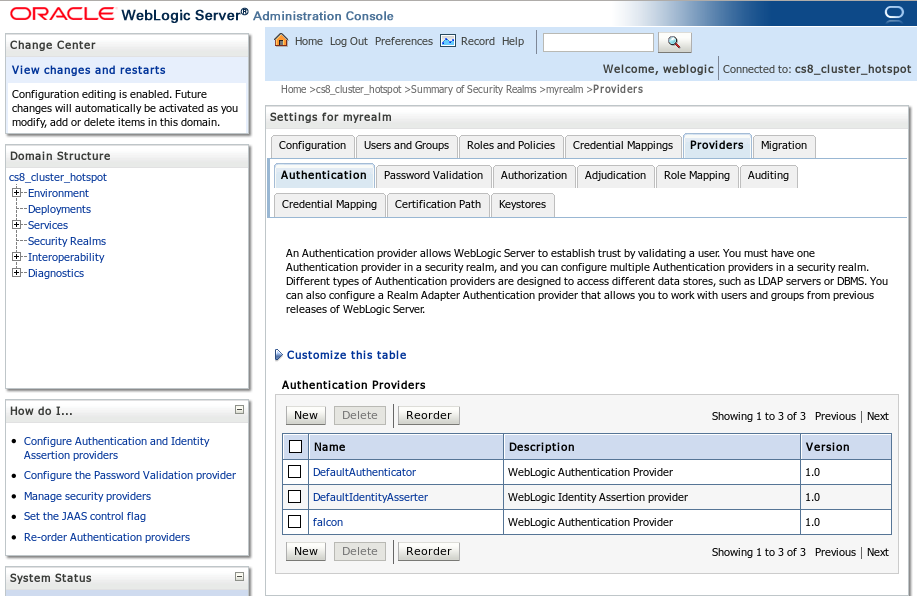
Task: Click the Home house icon
Action: pos(281,40)
